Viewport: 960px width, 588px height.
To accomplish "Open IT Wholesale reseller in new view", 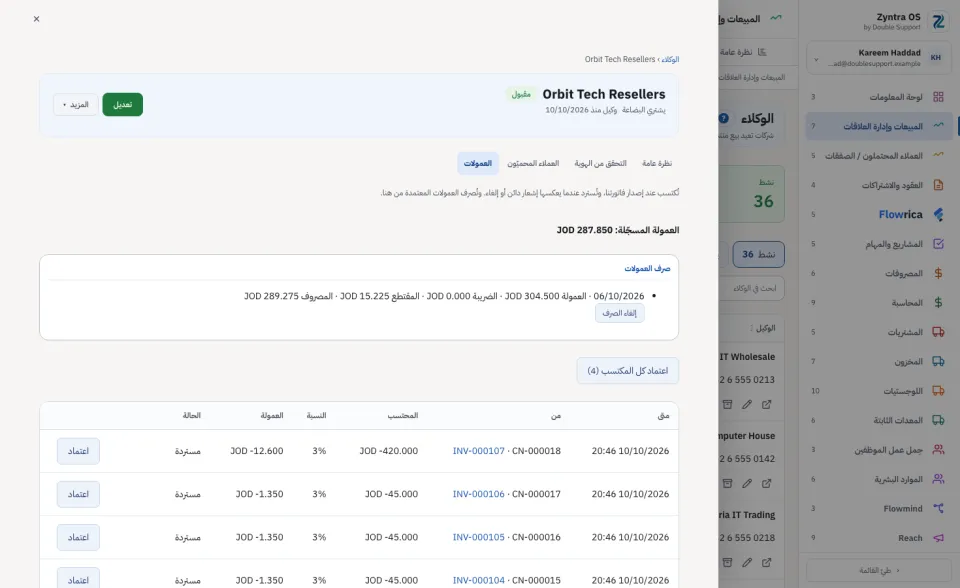I will tap(767, 404).
